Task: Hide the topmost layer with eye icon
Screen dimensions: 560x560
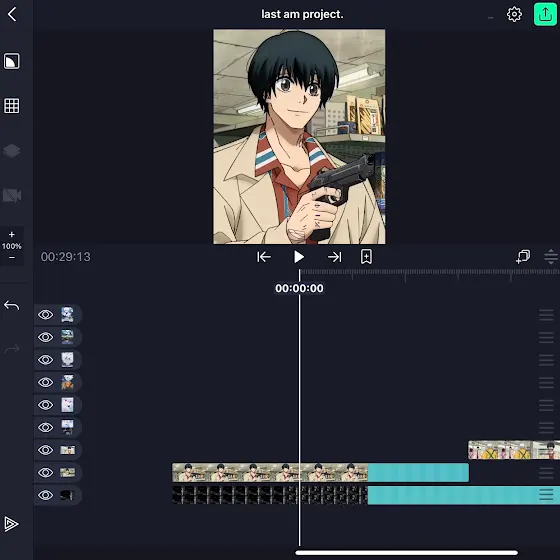Action: pos(46,315)
